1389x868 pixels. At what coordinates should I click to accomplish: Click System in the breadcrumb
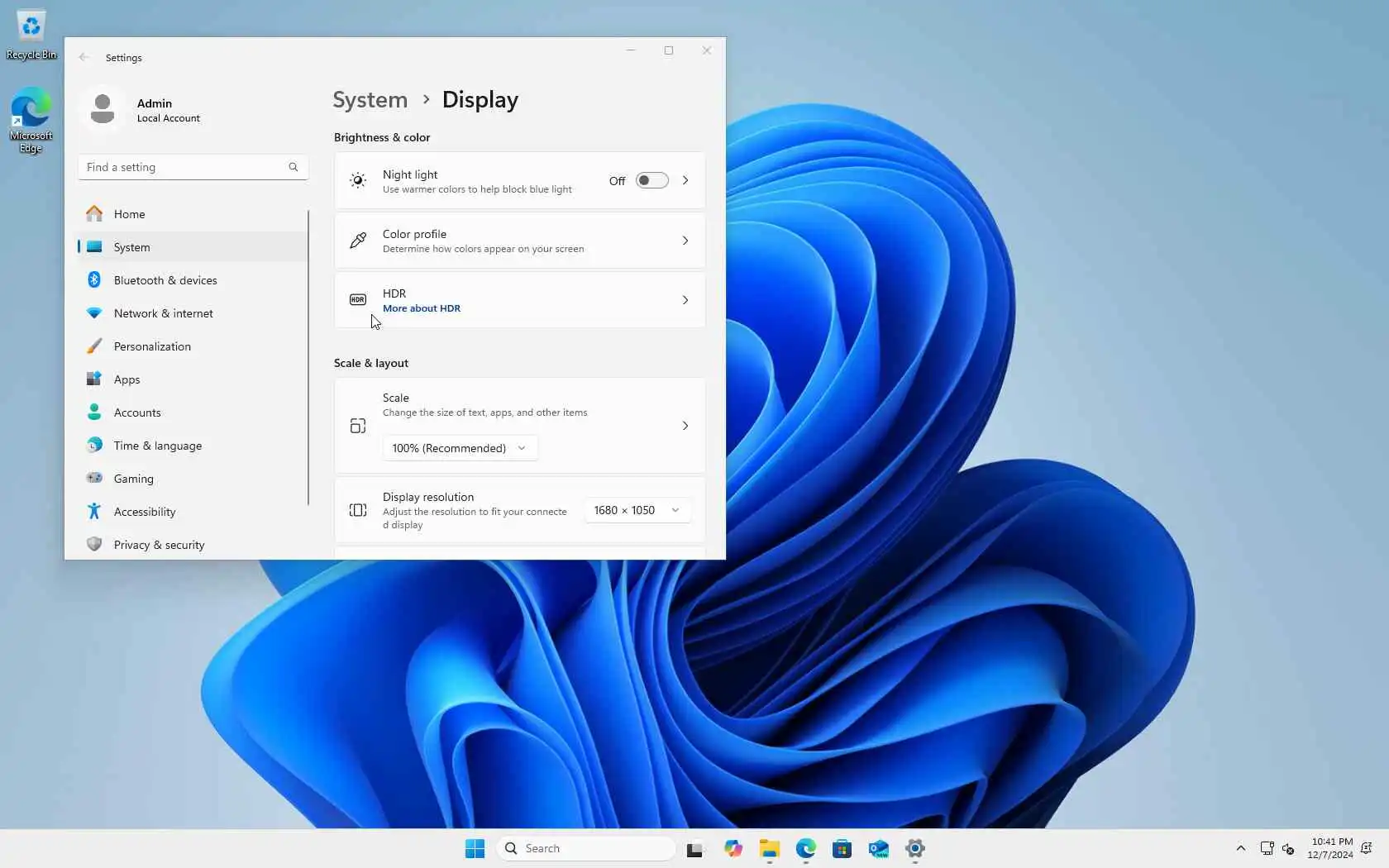370,100
